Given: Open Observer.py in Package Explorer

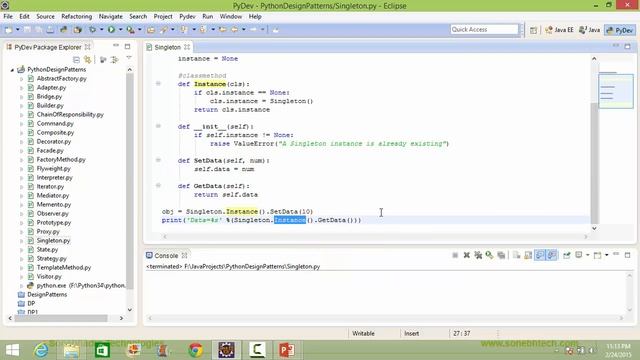Looking at the screenshot, I should (52, 213).
